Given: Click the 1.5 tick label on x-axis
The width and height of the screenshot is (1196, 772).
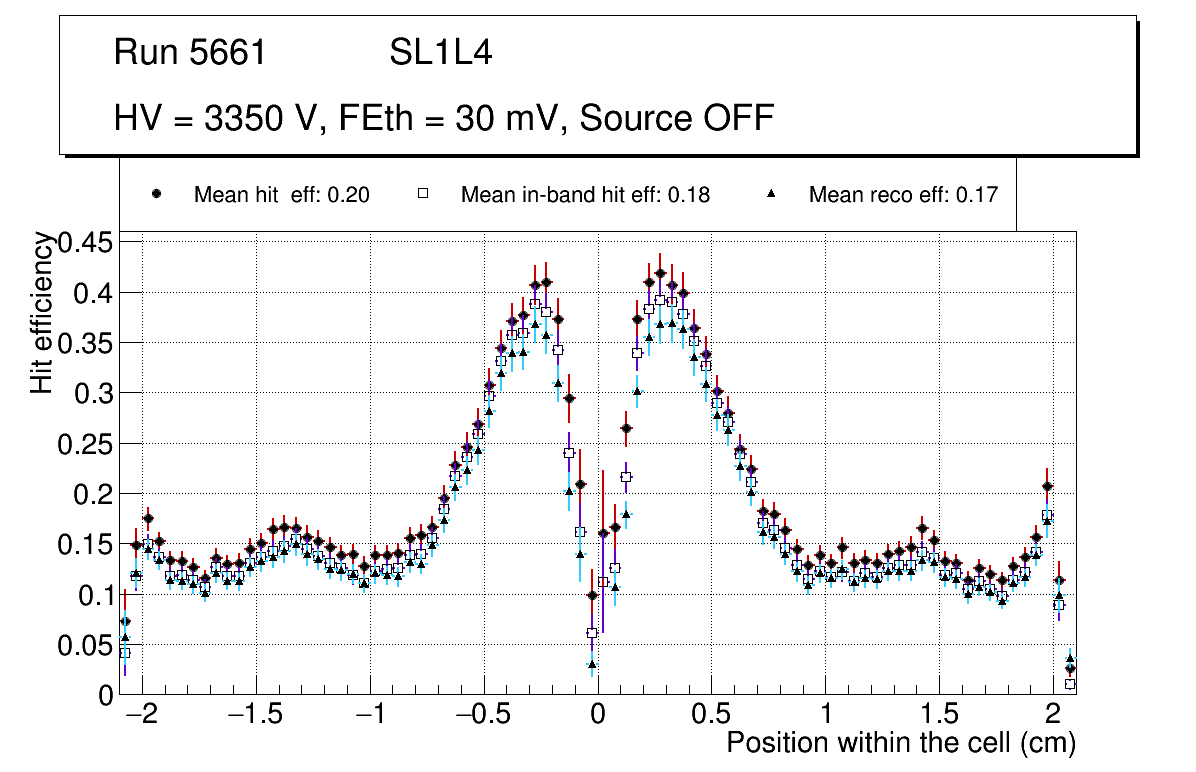Looking at the screenshot, I should [939, 716].
